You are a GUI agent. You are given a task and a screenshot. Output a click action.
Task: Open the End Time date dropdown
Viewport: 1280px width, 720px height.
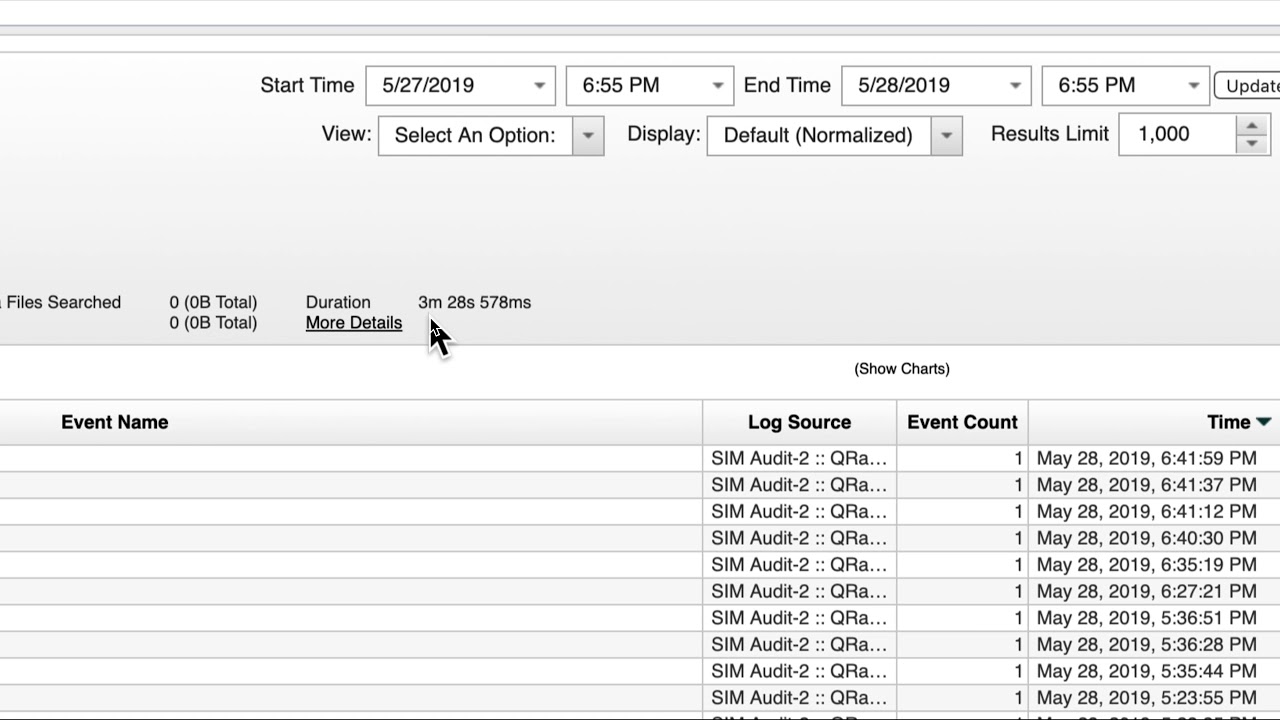[x=1015, y=86]
